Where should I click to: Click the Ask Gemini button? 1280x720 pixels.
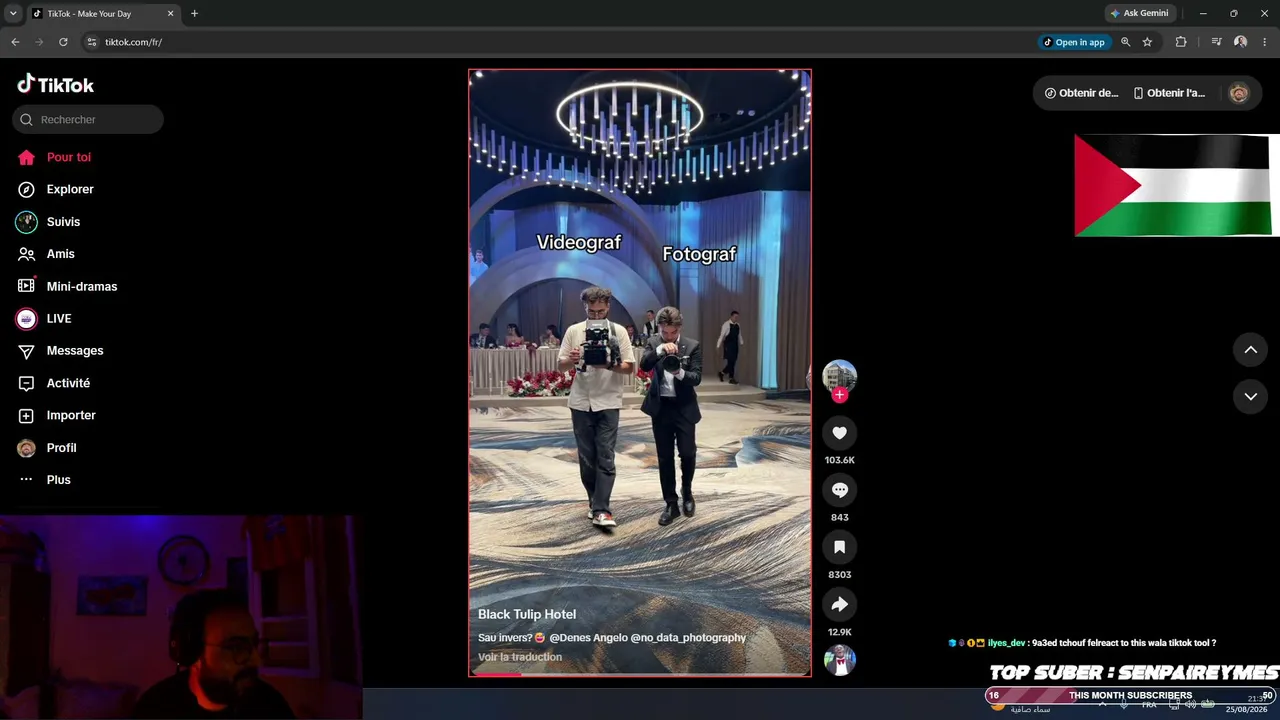click(x=1139, y=13)
